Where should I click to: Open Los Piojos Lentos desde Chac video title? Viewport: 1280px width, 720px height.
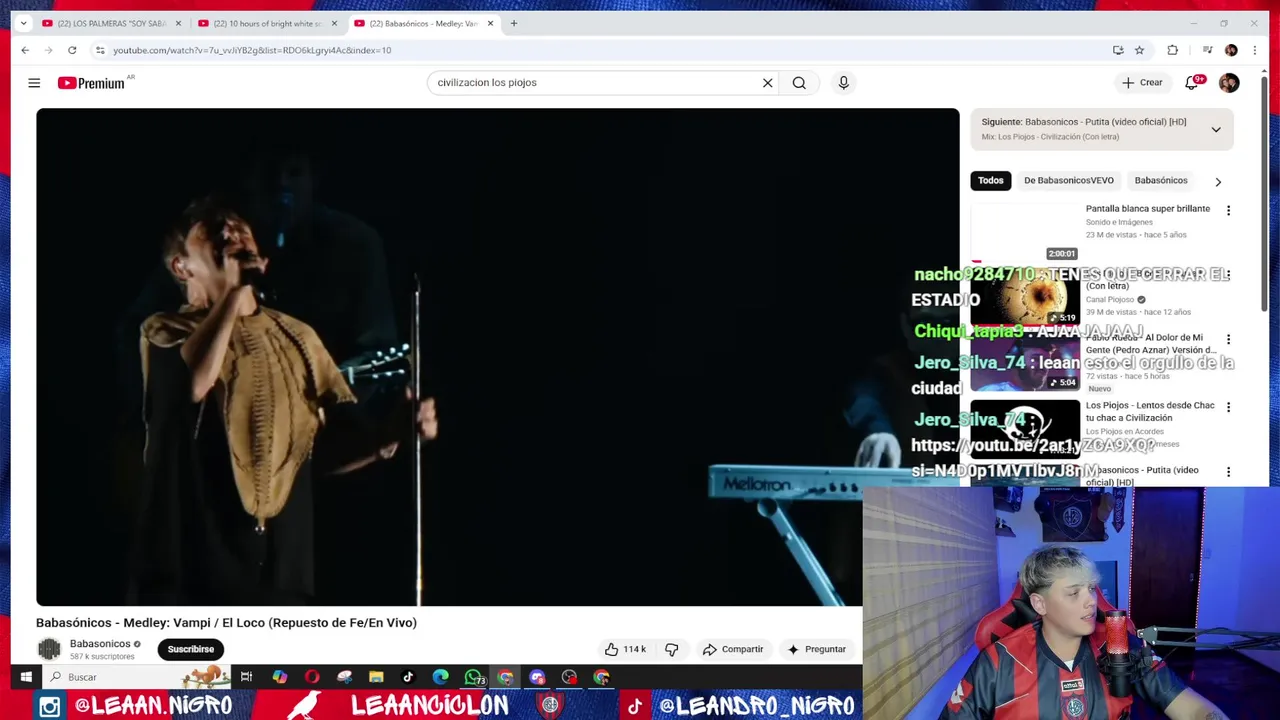[x=1150, y=412]
